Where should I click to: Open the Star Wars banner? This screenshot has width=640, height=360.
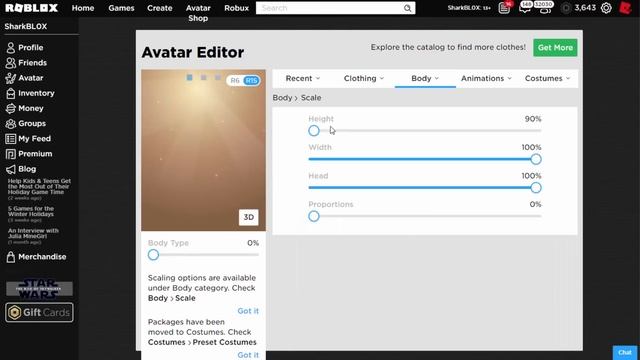click(39, 289)
